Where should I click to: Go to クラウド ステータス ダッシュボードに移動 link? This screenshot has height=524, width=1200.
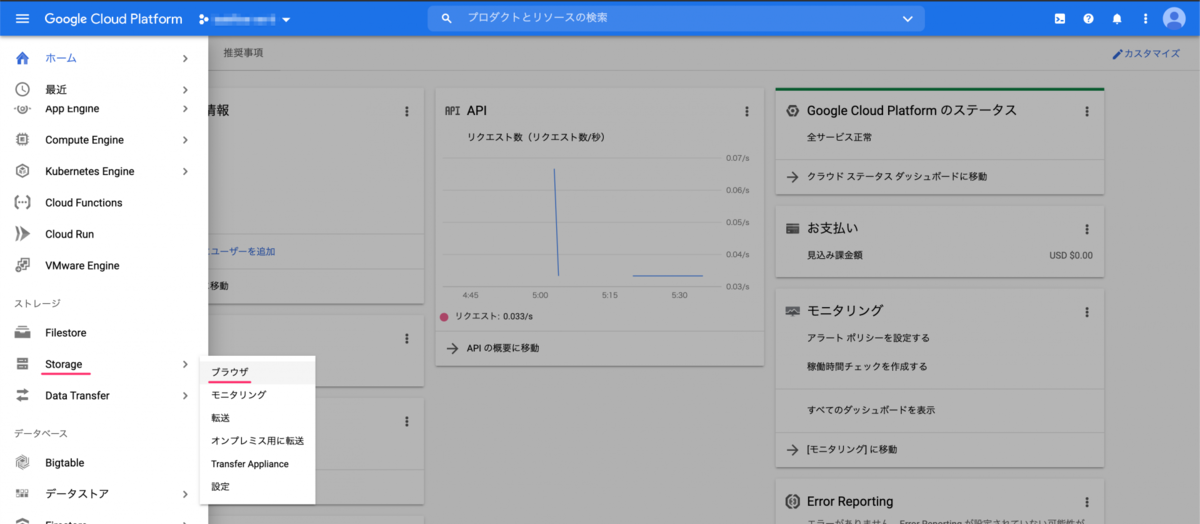click(x=897, y=176)
